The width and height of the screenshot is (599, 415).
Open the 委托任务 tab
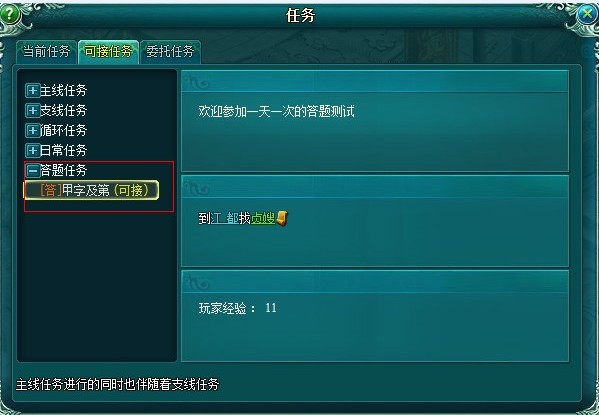(x=170, y=52)
